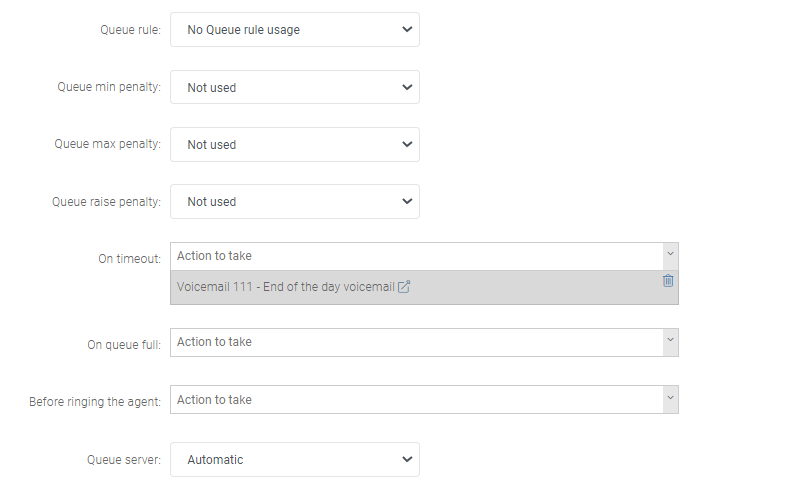Viewport: 796px width, 478px height.
Task: Click the On queue full action field
Action: pyautogui.click(x=416, y=342)
